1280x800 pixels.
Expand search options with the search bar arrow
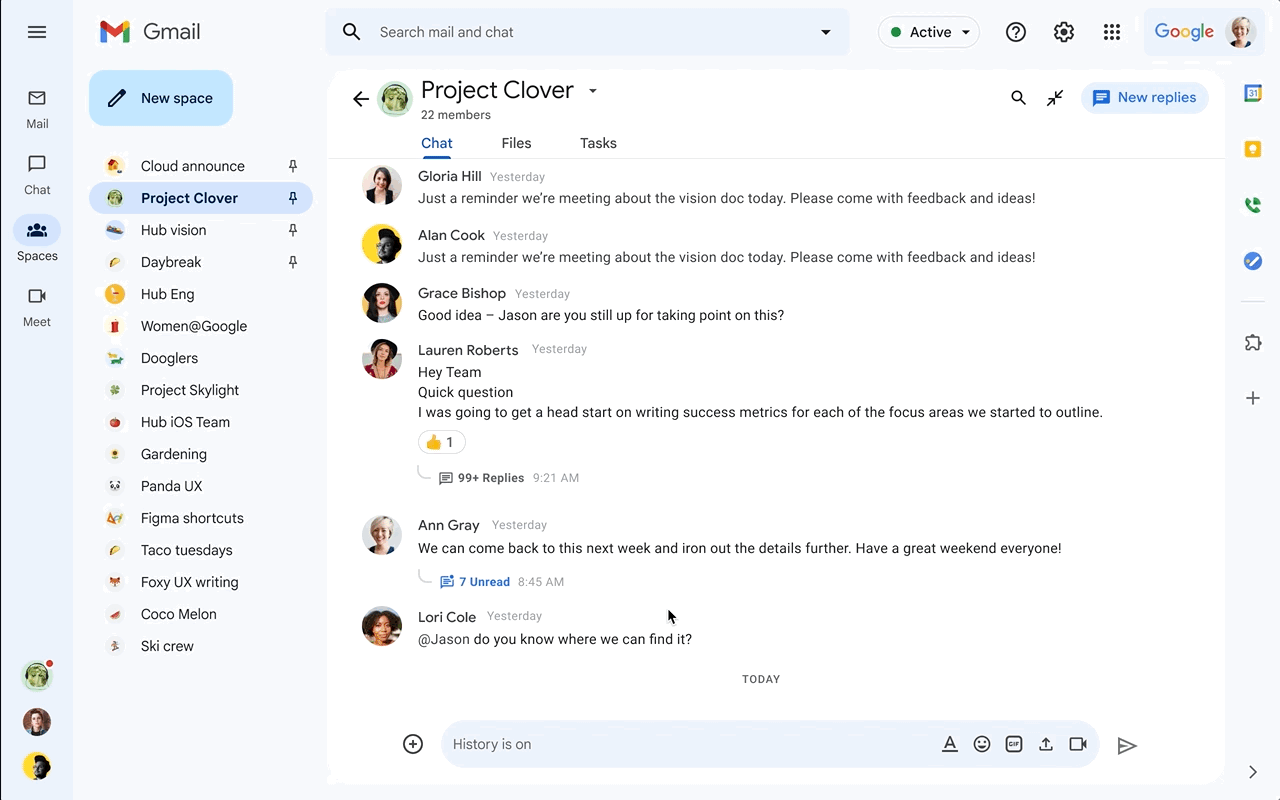825,32
